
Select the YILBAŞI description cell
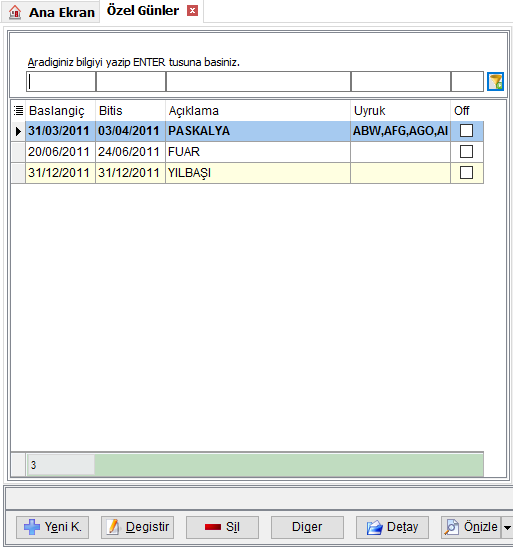pos(258,173)
